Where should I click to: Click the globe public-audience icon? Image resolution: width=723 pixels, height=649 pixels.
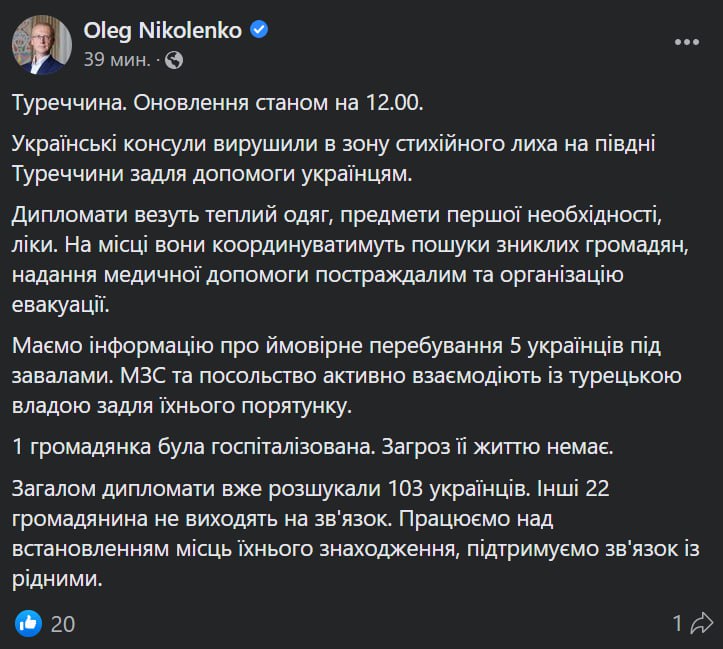click(x=174, y=60)
